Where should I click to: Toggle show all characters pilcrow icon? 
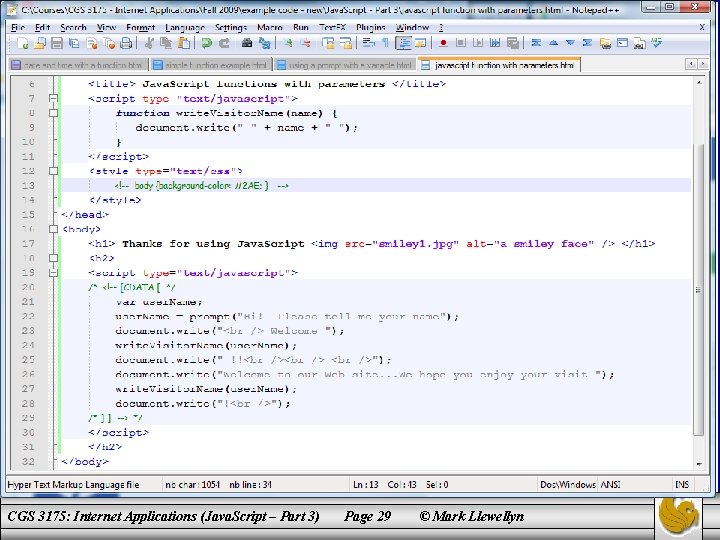click(x=386, y=43)
